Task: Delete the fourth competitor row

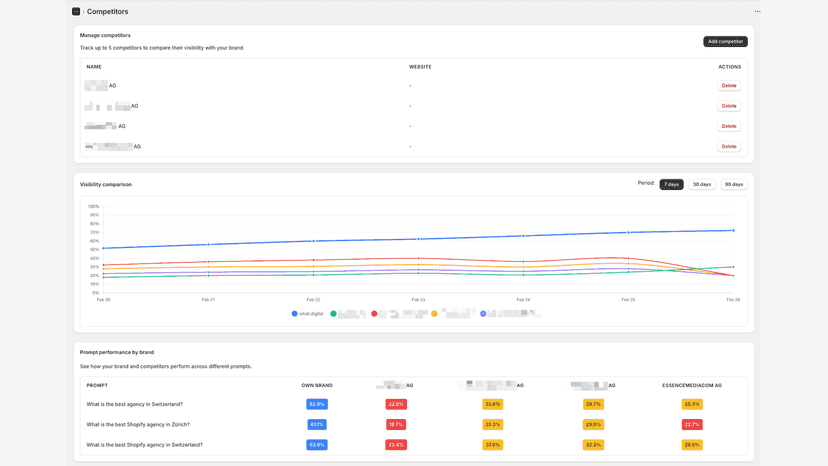Action: [x=729, y=146]
